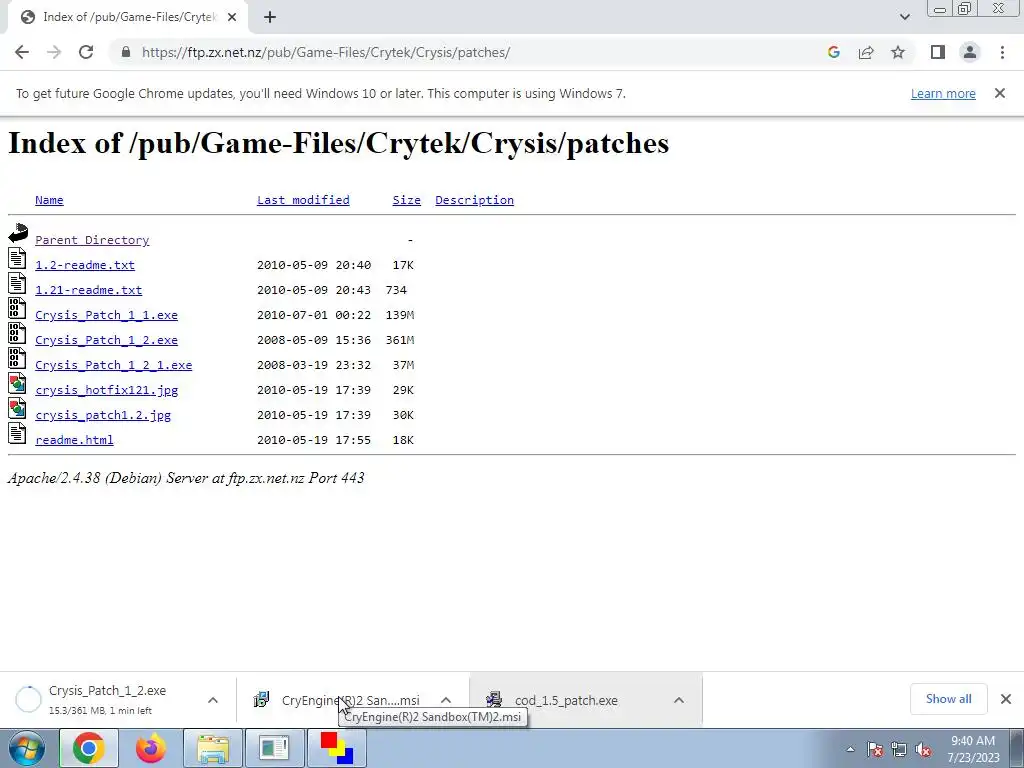Click text file icon beside 1.2-readme.txt

pos(18,258)
